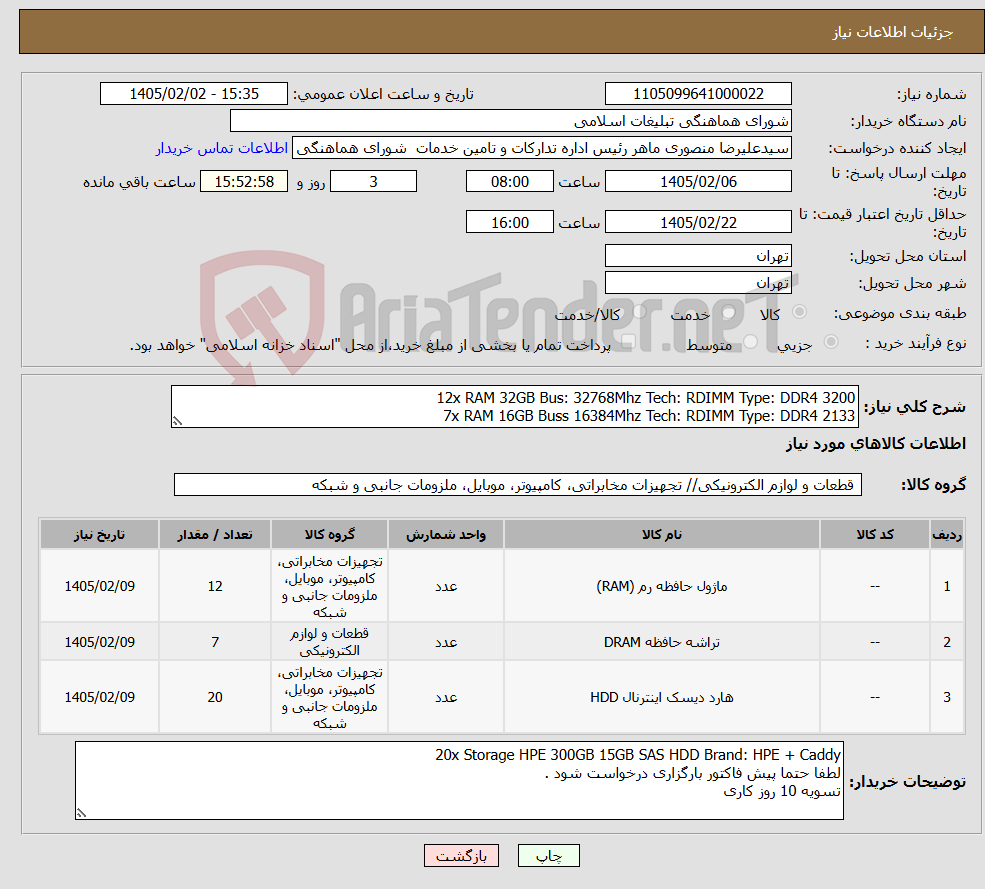Image resolution: width=985 pixels, height=889 pixels.
Task: Click the creator field سیدعلیرضا منصوری
Action: point(541,148)
